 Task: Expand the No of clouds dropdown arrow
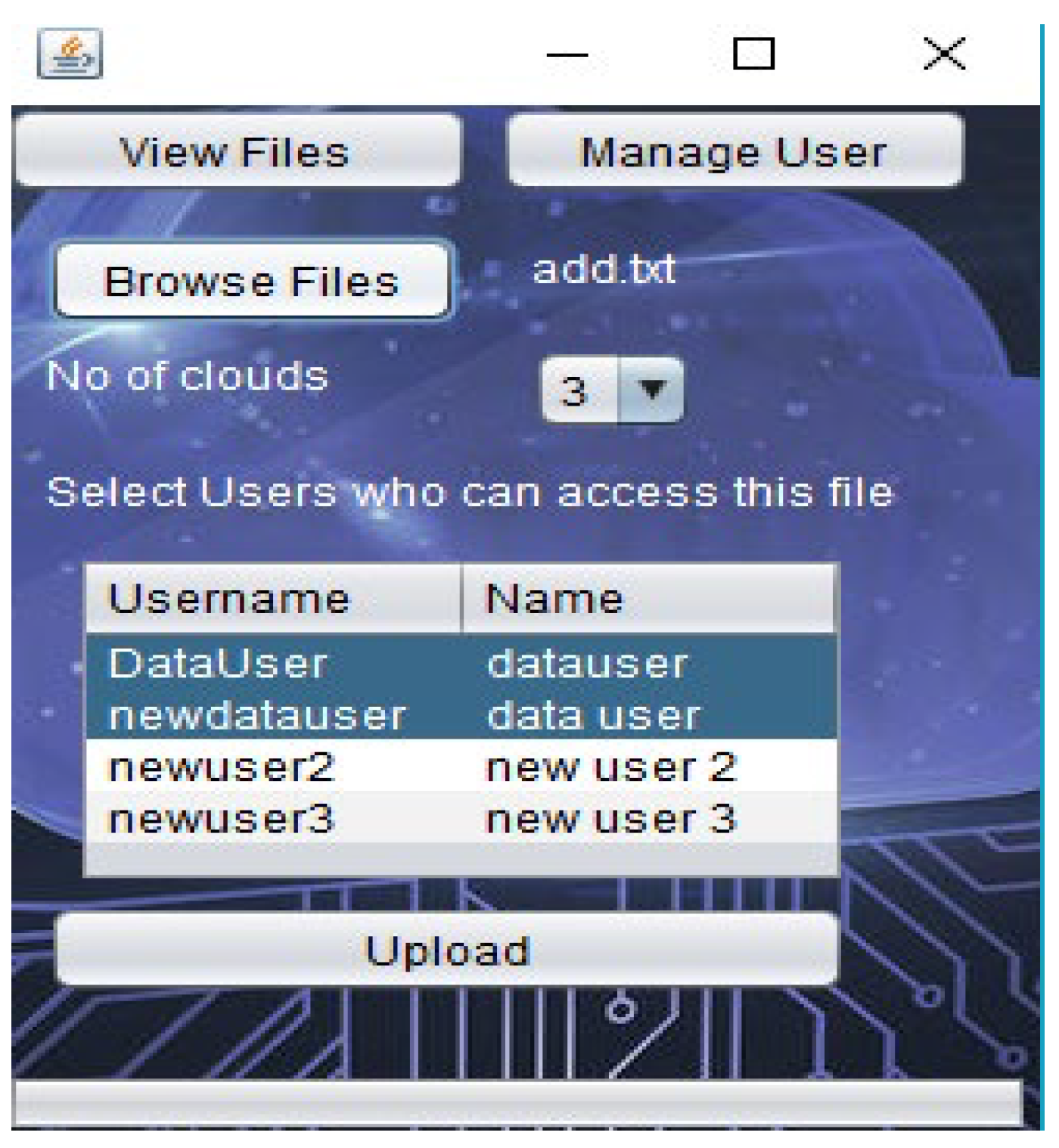(651, 390)
